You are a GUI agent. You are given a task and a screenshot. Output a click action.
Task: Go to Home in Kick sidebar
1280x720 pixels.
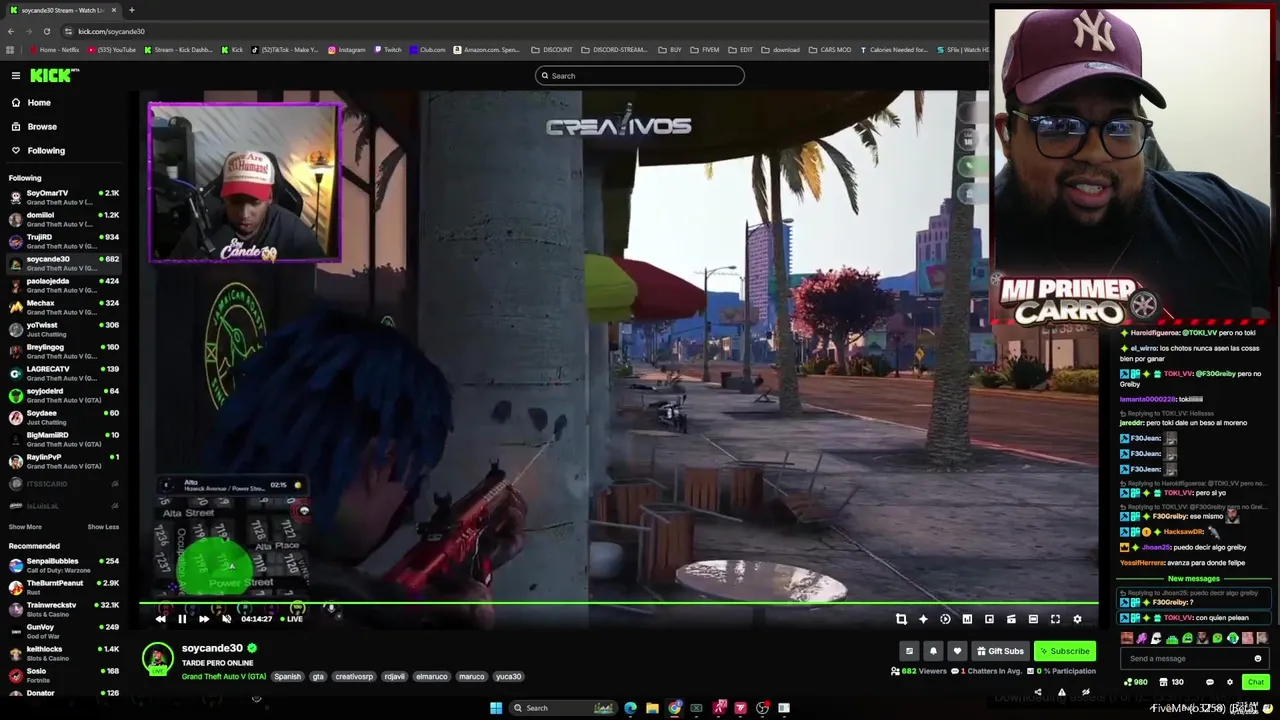(39, 103)
